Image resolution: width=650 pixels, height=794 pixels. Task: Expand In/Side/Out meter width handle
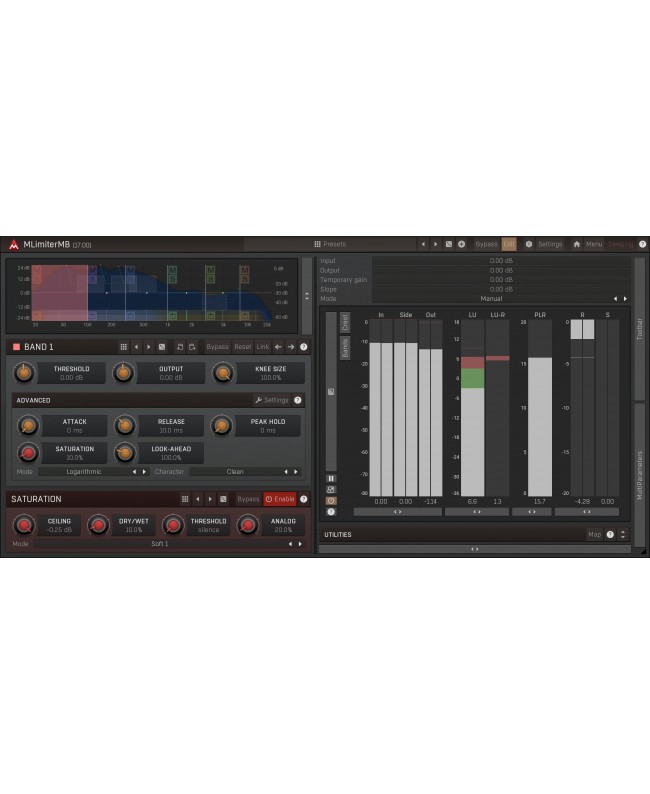click(397, 512)
